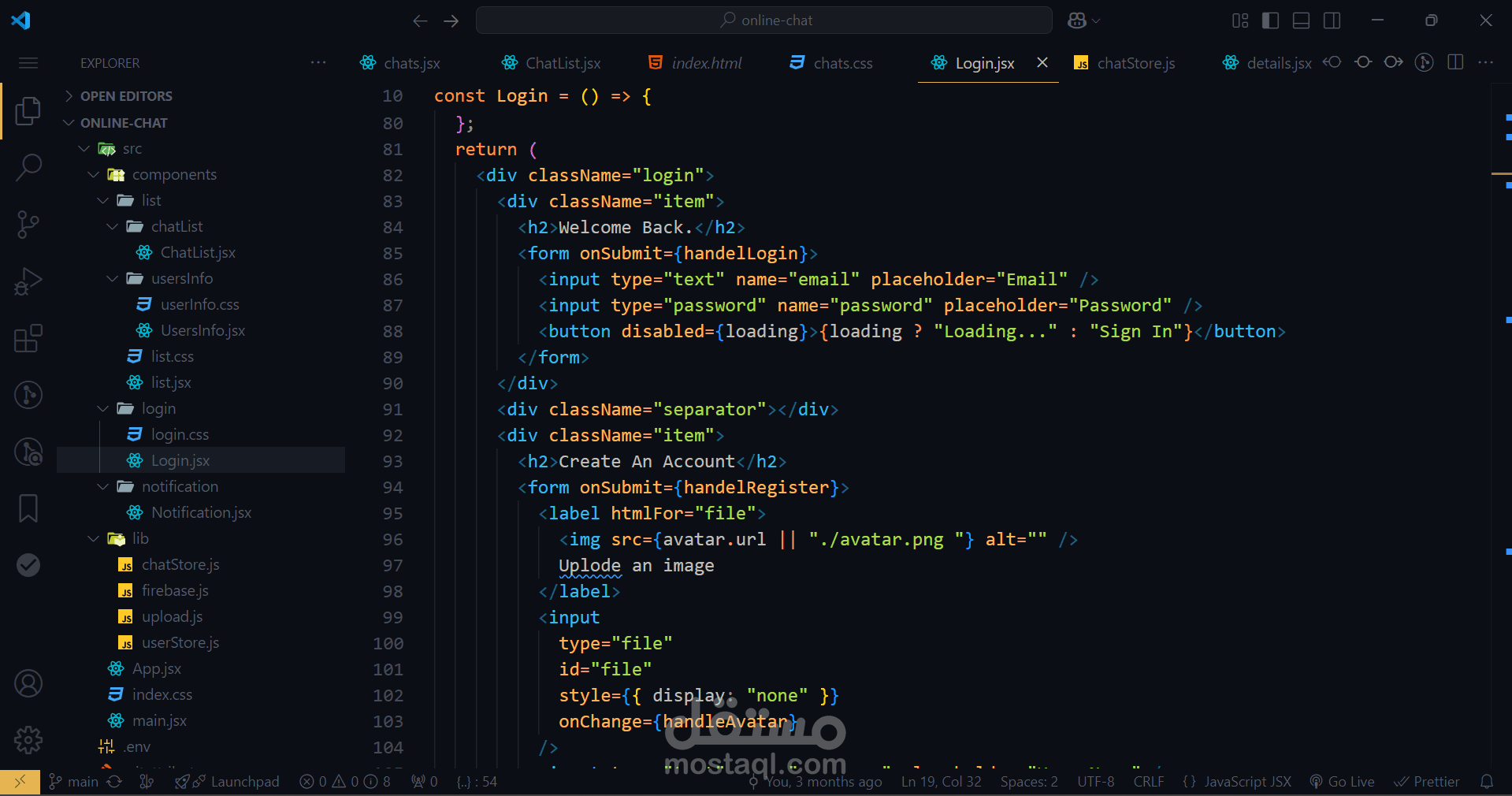The image size is (1512, 796).
Task: Split the editor to the right
Action: point(1455,62)
